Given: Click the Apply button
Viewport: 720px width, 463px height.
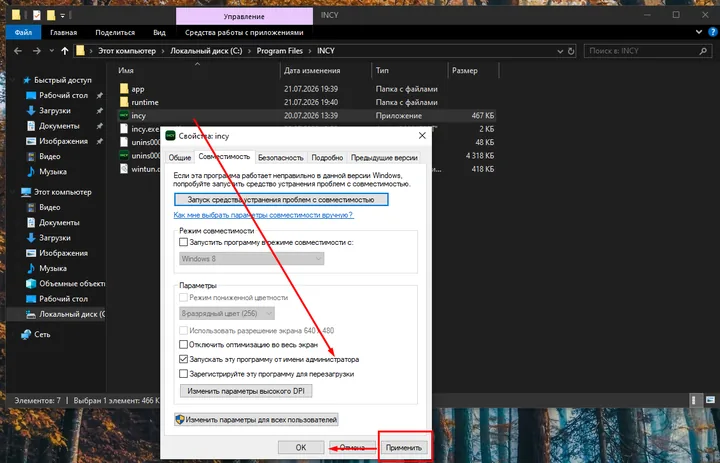Looking at the screenshot, I should pos(404,447).
